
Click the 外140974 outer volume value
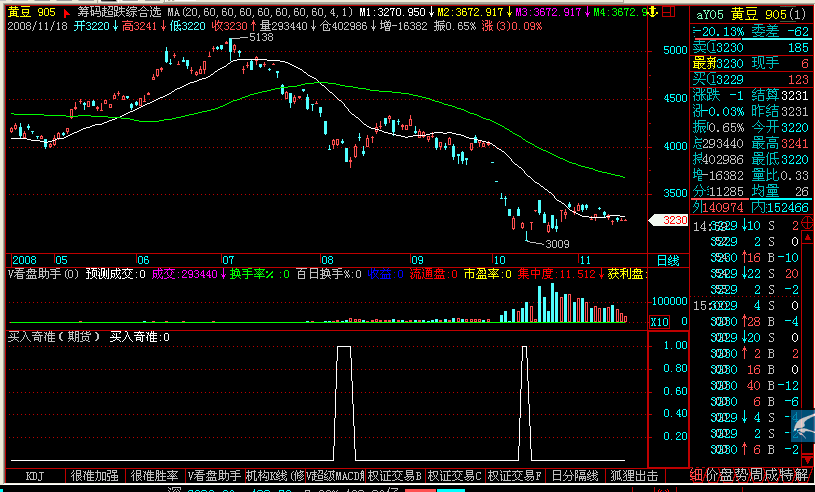pos(719,207)
